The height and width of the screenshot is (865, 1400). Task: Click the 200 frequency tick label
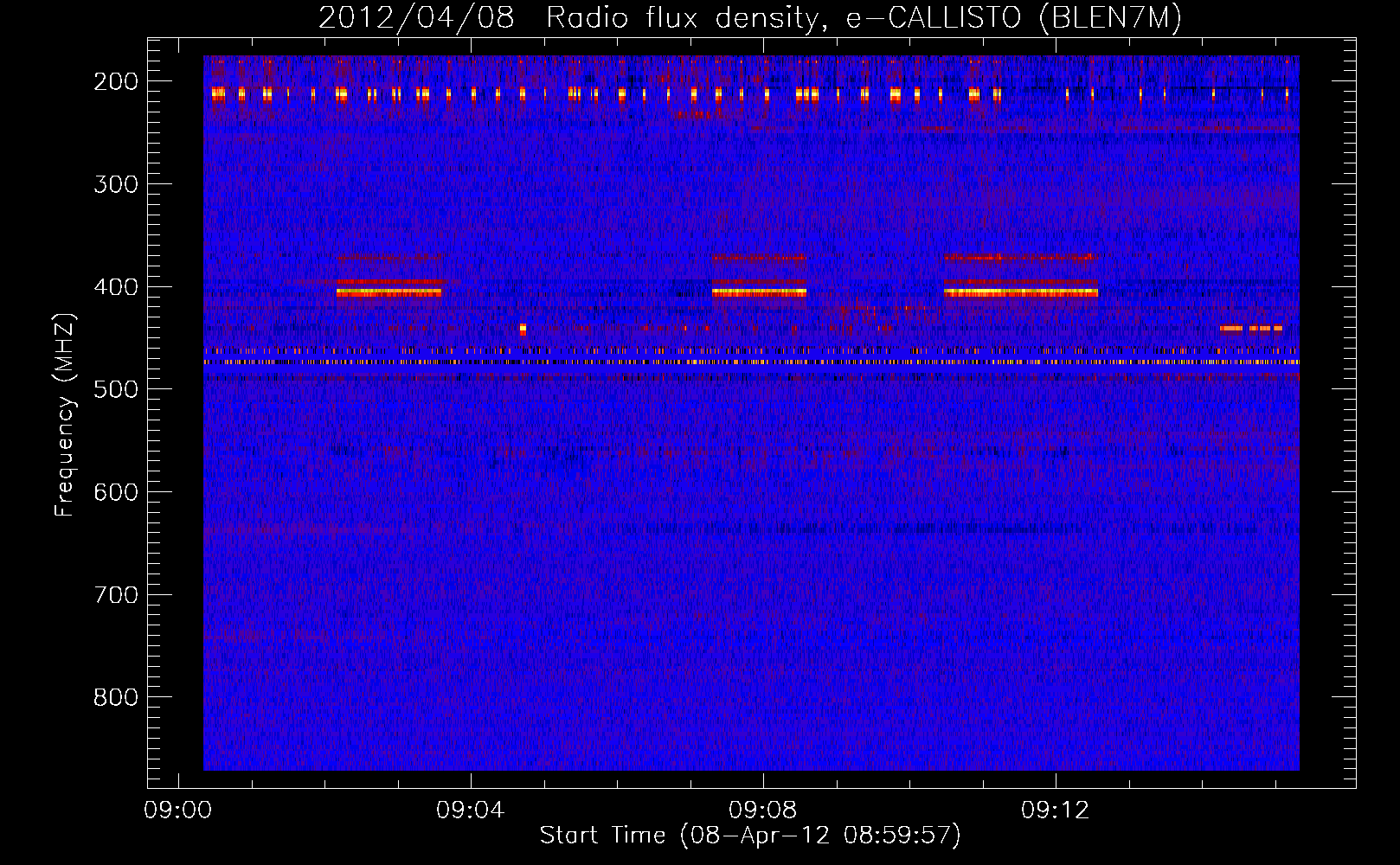pyautogui.click(x=116, y=81)
